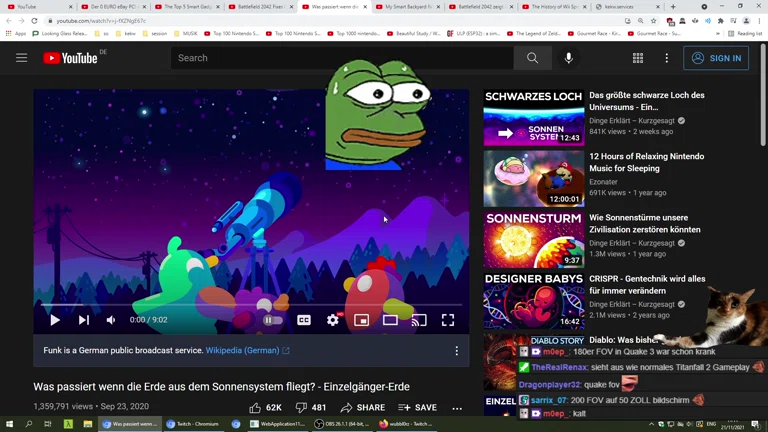Open a new browser tab
Screen dimensions: 768x432
coord(673,7)
